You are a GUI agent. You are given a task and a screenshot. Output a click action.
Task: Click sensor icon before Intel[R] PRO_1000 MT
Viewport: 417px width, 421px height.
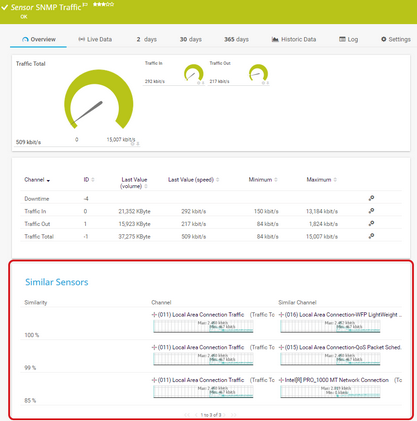[x=281, y=380]
